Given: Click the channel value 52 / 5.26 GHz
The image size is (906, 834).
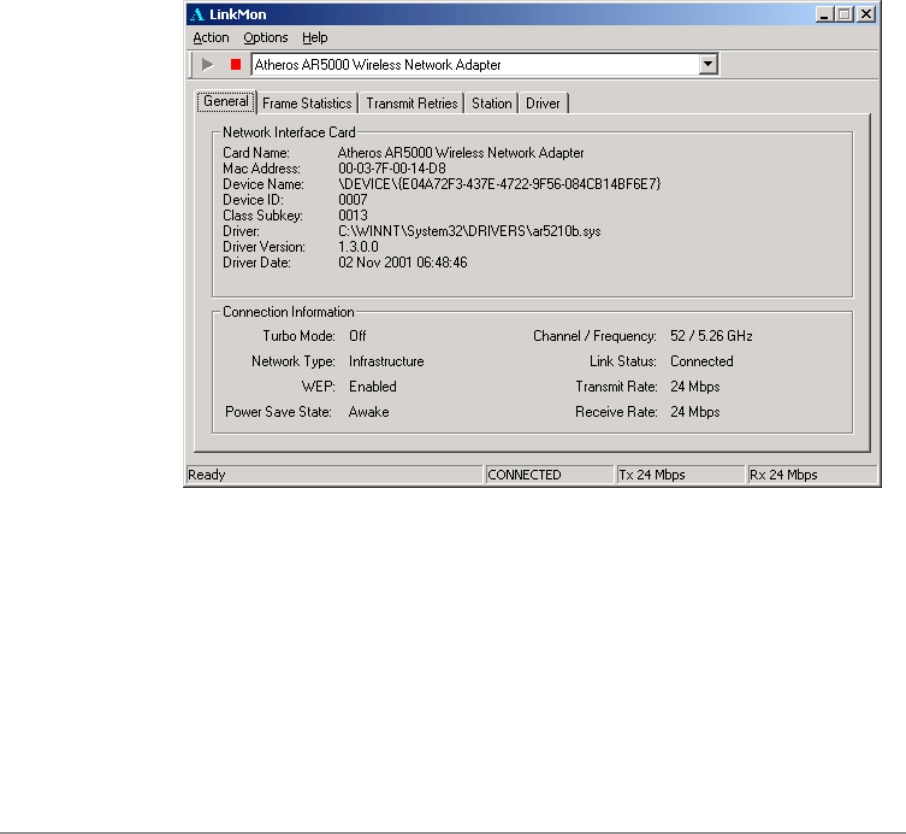Looking at the screenshot, I should click(711, 336).
